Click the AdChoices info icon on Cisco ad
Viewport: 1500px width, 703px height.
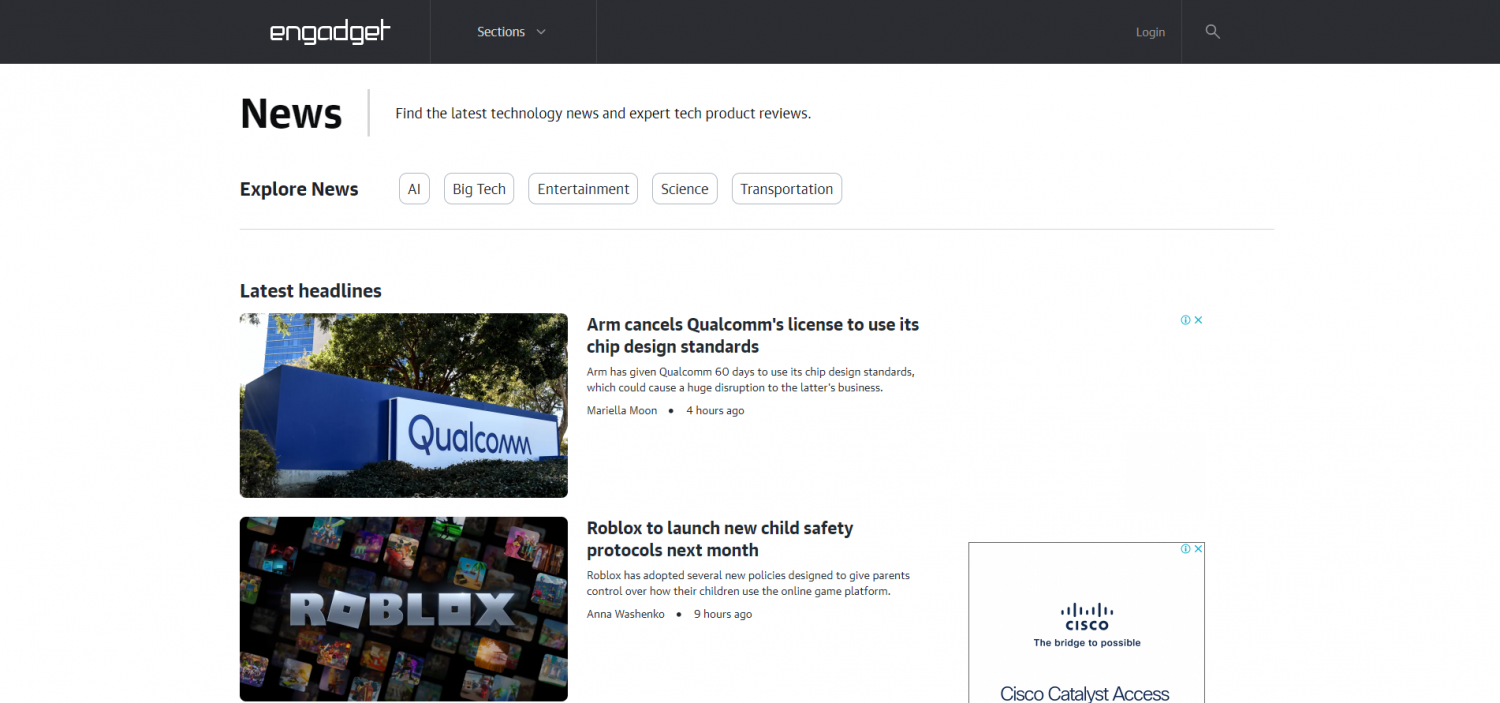tap(1186, 549)
